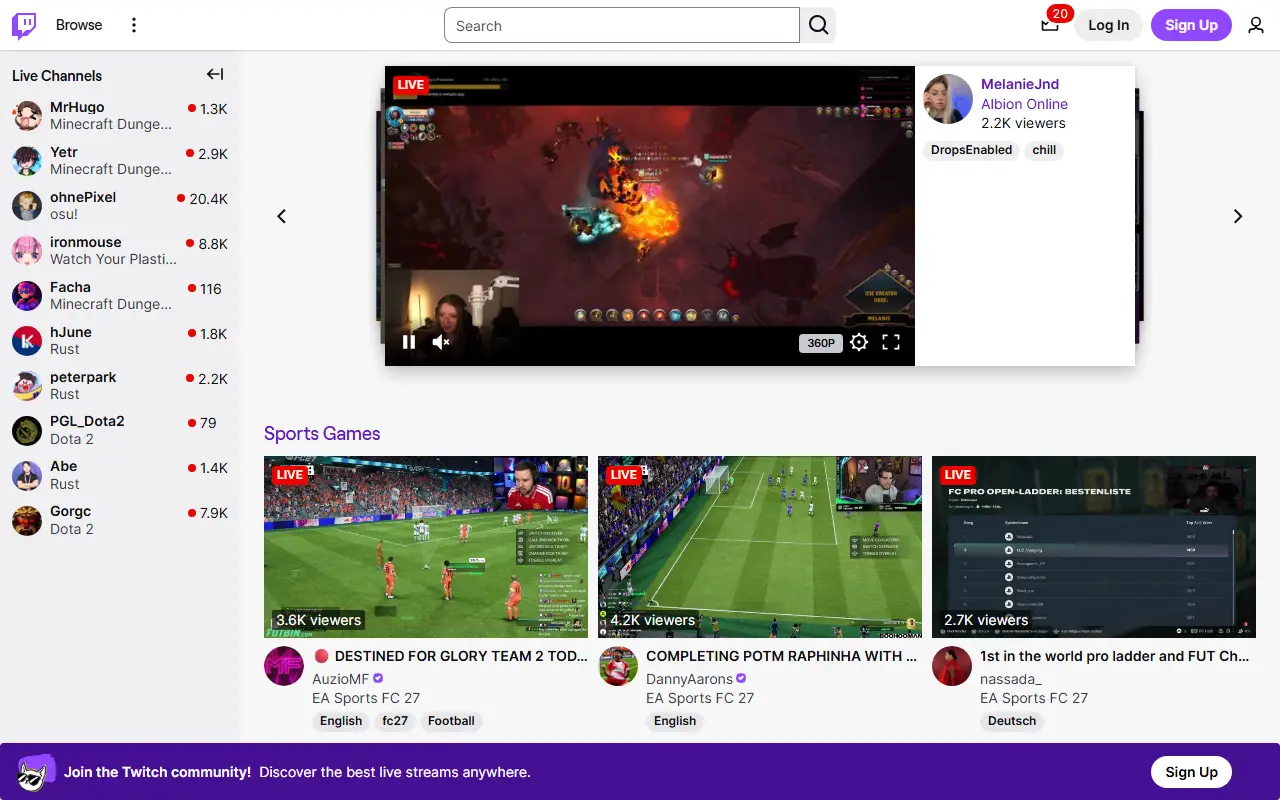
Task: Open the DannyAarons stream thumbnail
Action: click(x=760, y=547)
